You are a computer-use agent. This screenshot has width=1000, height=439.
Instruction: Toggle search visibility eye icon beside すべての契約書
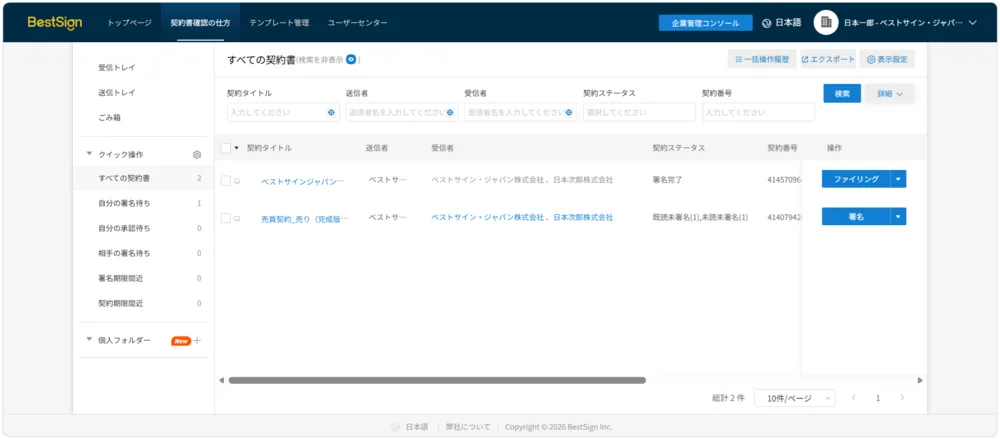pyautogui.click(x=351, y=59)
